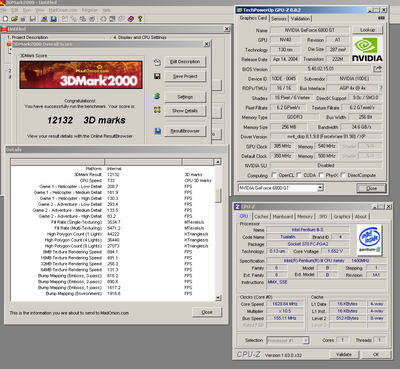
Task: Click the Intel Inside Pentium logo in CPU-Z
Action: coord(369,240)
